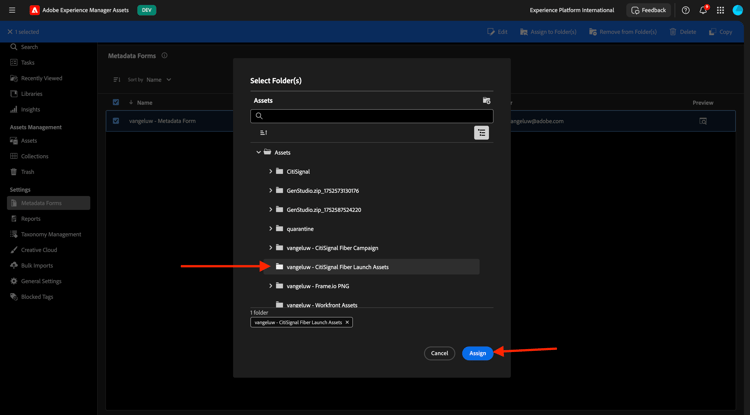The height and width of the screenshot is (415, 750).
Task: Open Trash in the sidebar
Action: (x=22, y=172)
